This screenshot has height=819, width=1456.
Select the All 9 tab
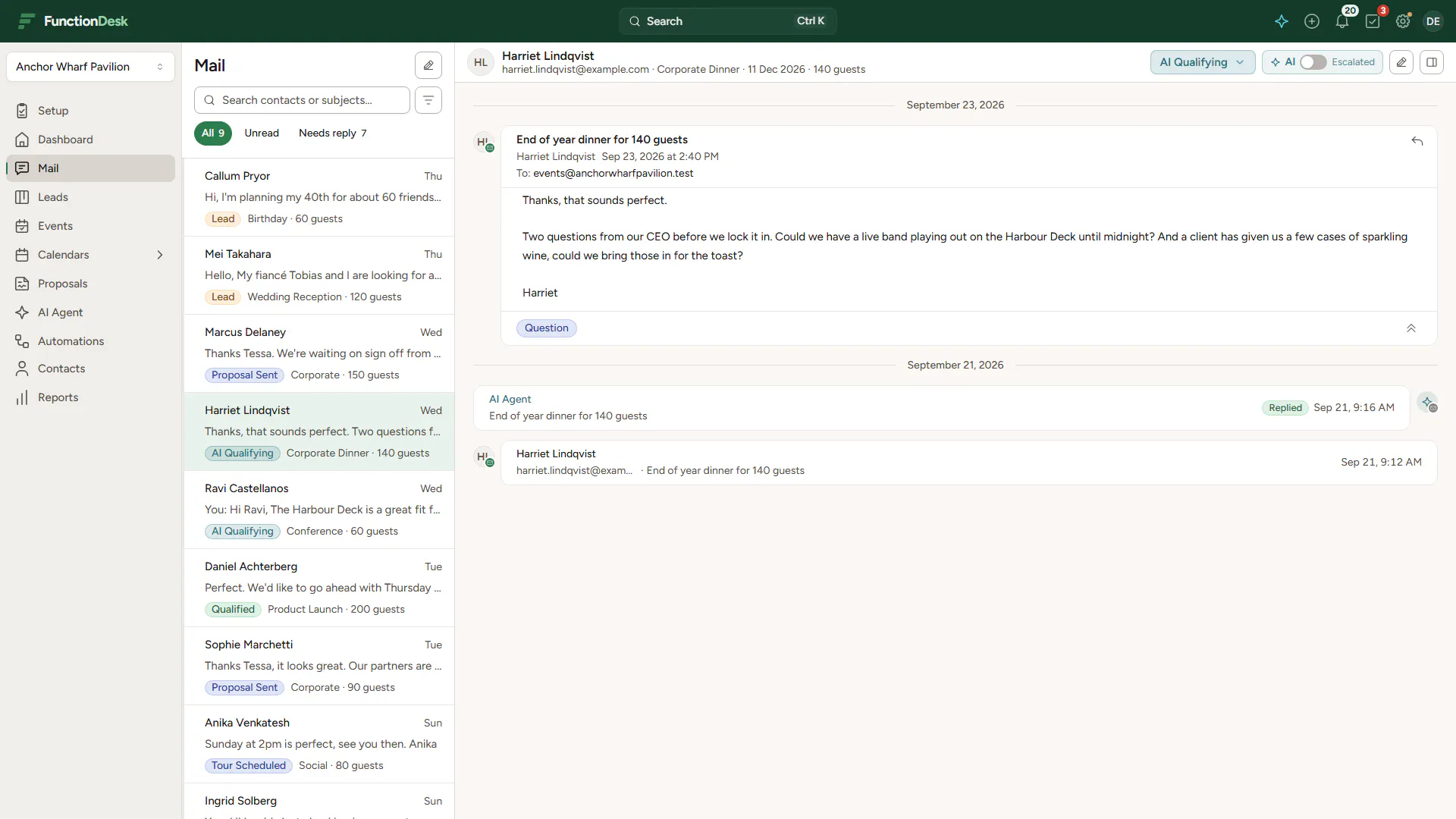[213, 133]
